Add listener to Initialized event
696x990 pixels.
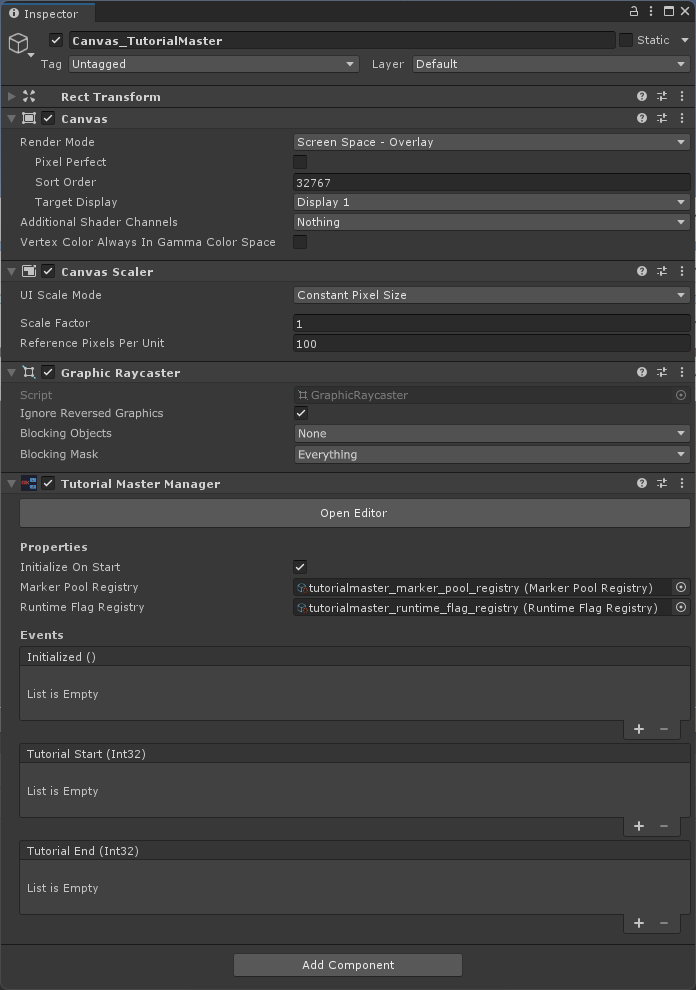[x=639, y=729]
